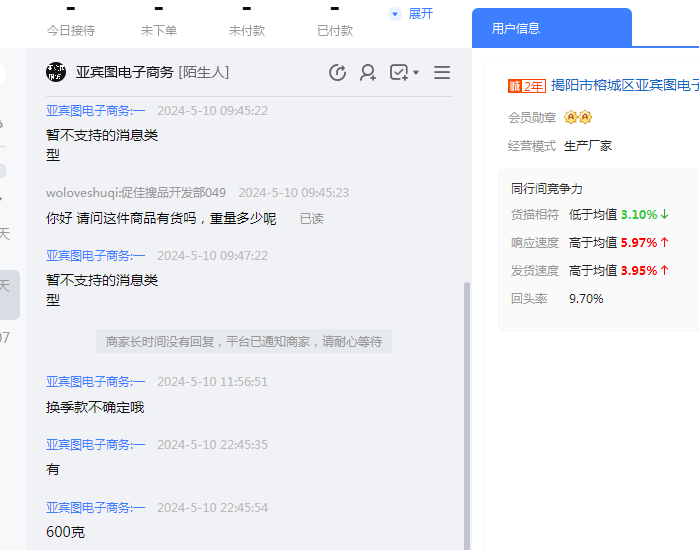Open the hamburger menu in chat header

tap(442, 72)
